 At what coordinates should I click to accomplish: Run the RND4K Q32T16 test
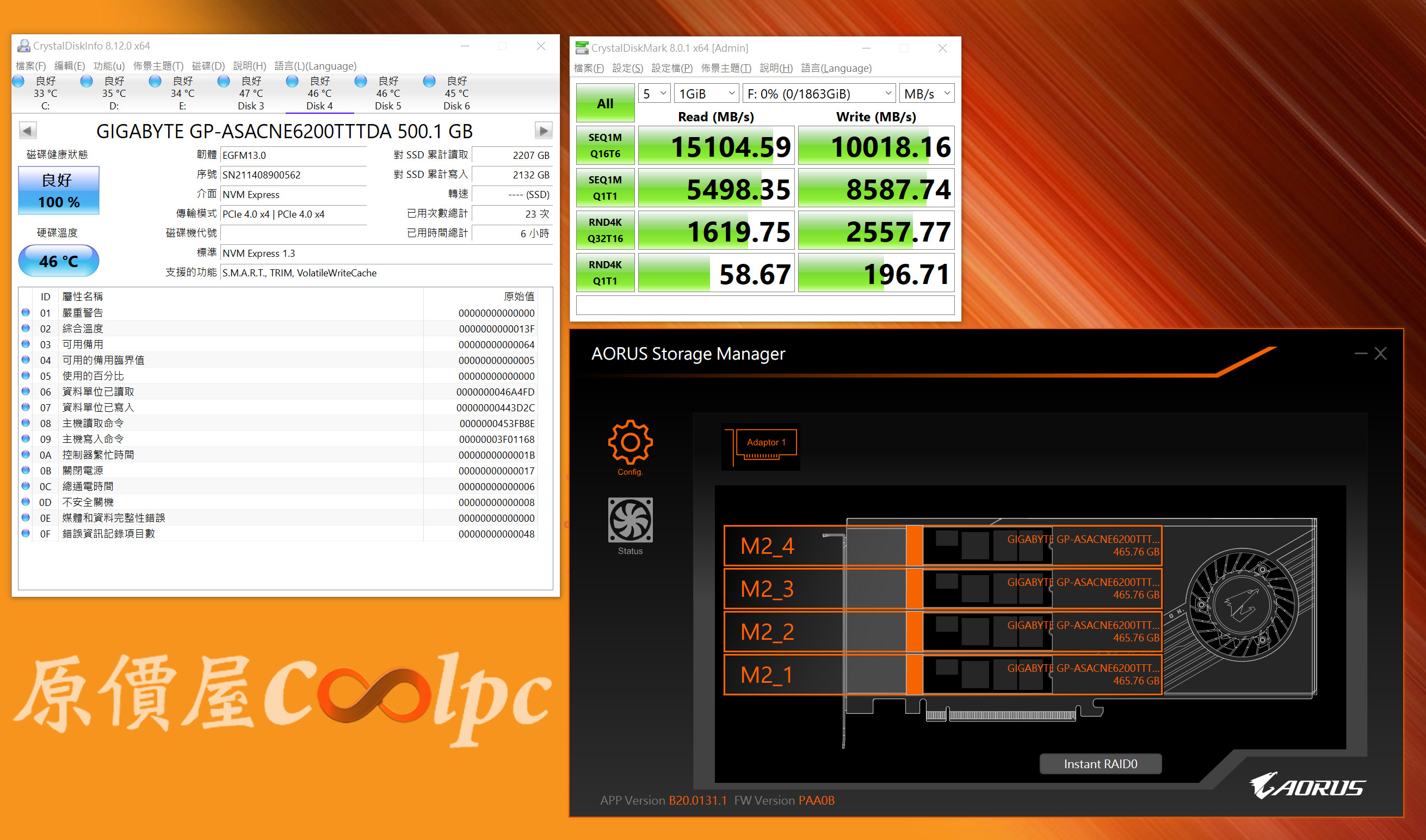605,230
